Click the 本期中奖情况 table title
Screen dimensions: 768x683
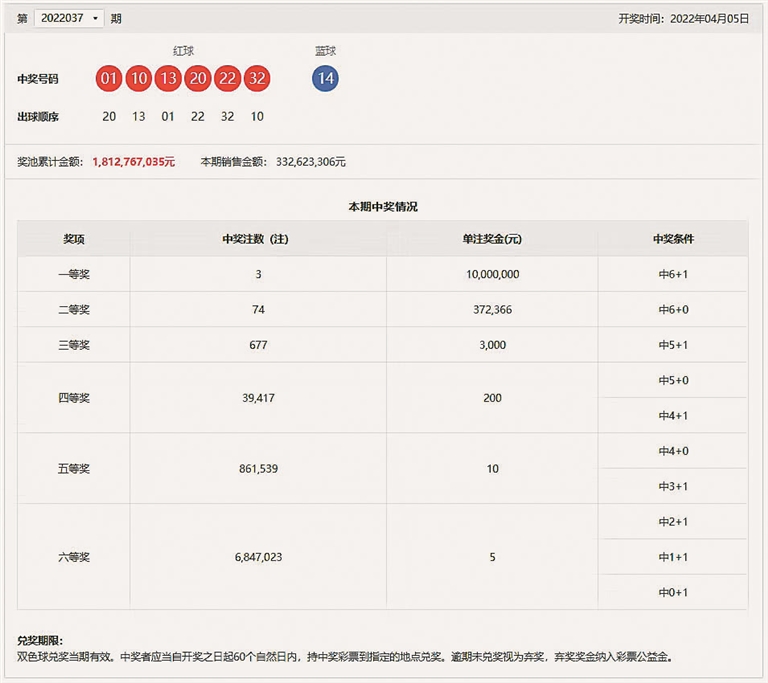(x=382, y=206)
